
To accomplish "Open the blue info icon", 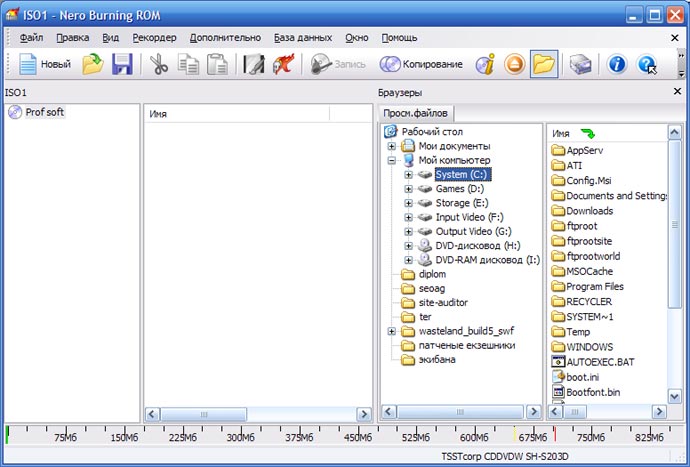I will click(617, 64).
